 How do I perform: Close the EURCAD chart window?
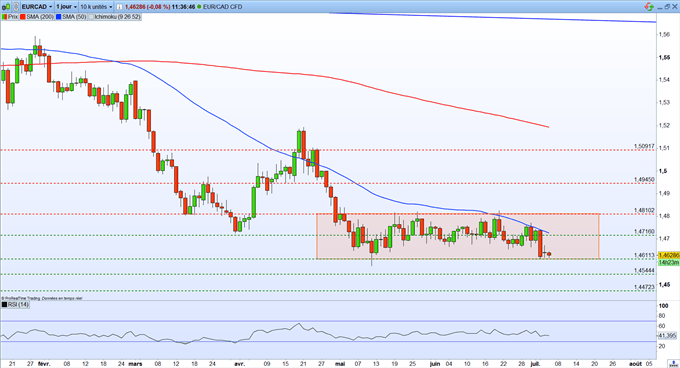pyautogui.click(x=675, y=7)
